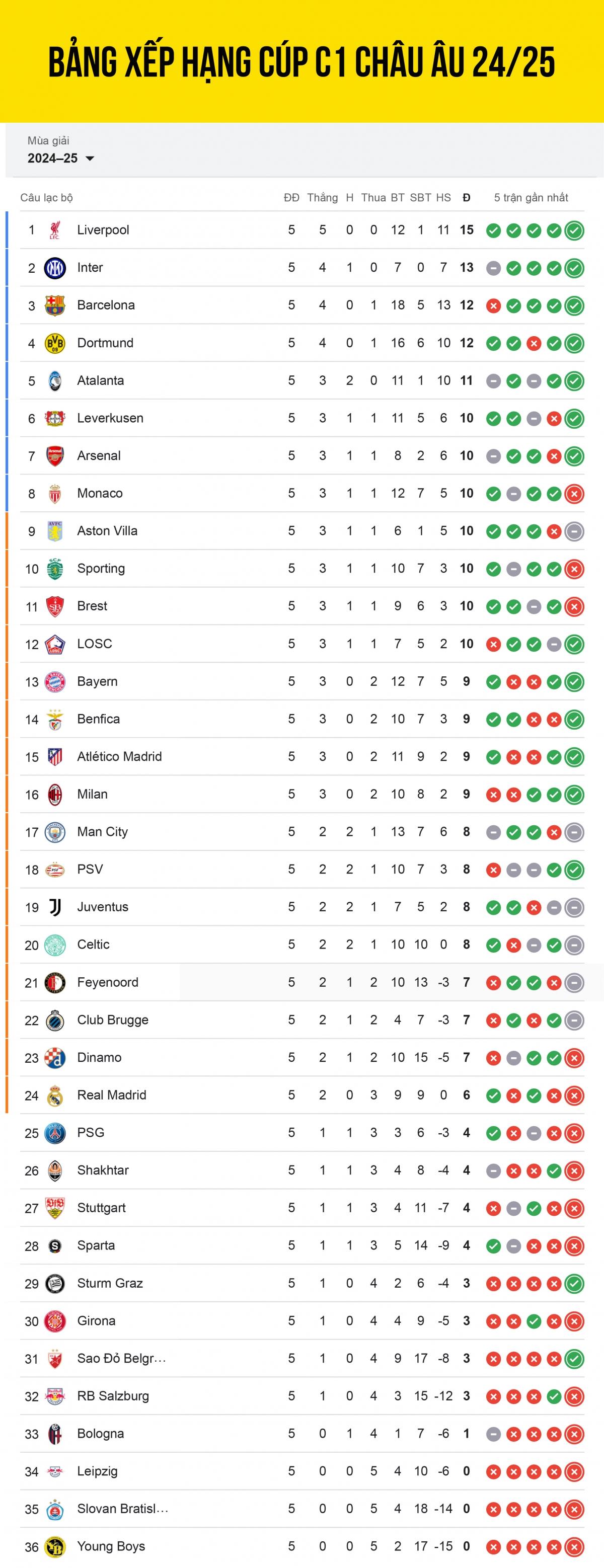Click the Đ points column header
The width and height of the screenshot is (604, 1568).
tap(467, 197)
